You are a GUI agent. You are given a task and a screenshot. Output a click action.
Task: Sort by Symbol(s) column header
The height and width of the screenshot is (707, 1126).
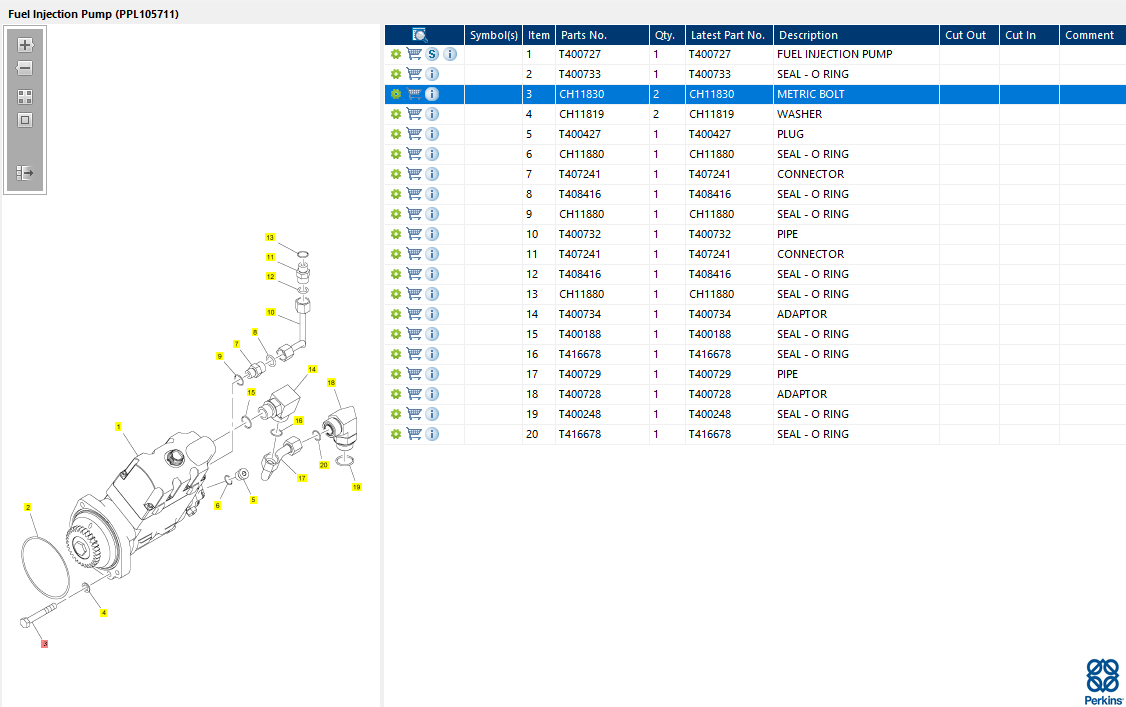pyautogui.click(x=493, y=34)
